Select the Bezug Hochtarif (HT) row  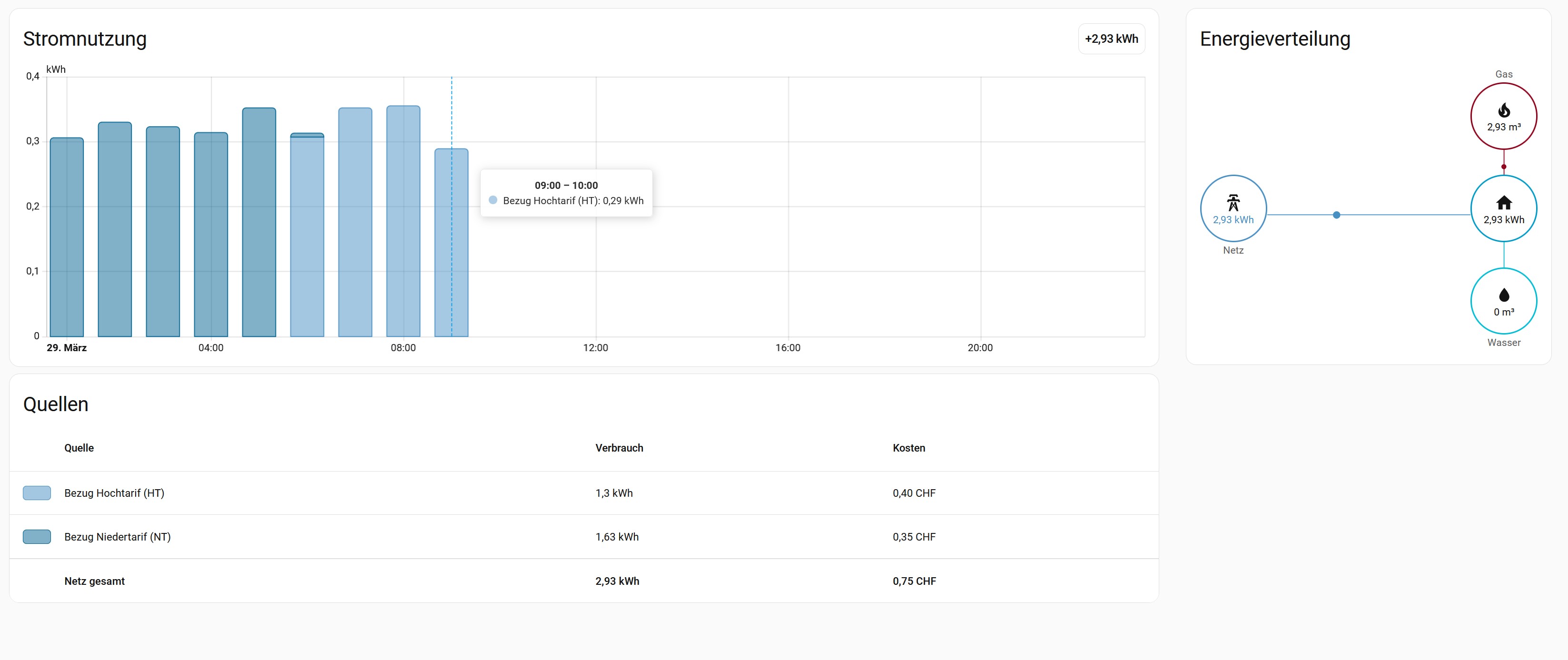(114, 493)
